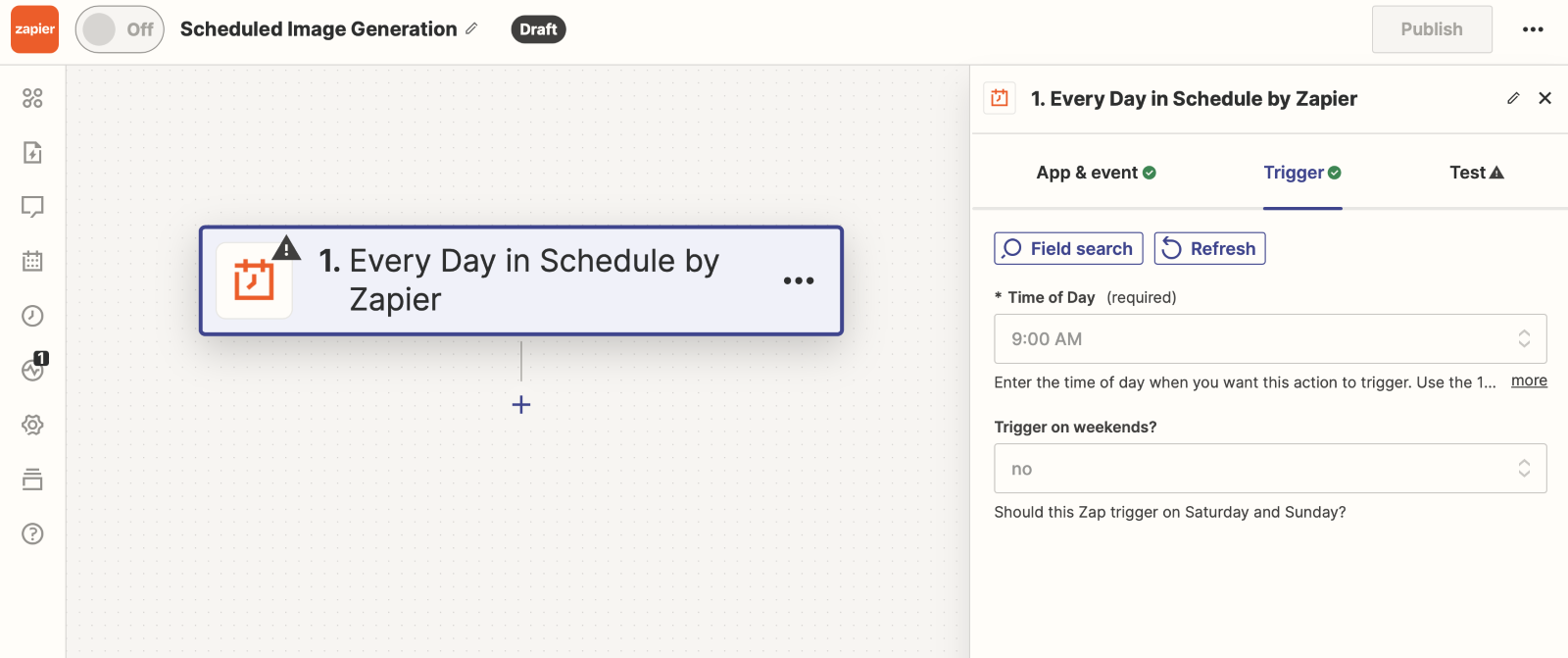The image size is (1568, 658).
Task: Click the panel title 1. Every Day in Schedule
Action: 1194,98
